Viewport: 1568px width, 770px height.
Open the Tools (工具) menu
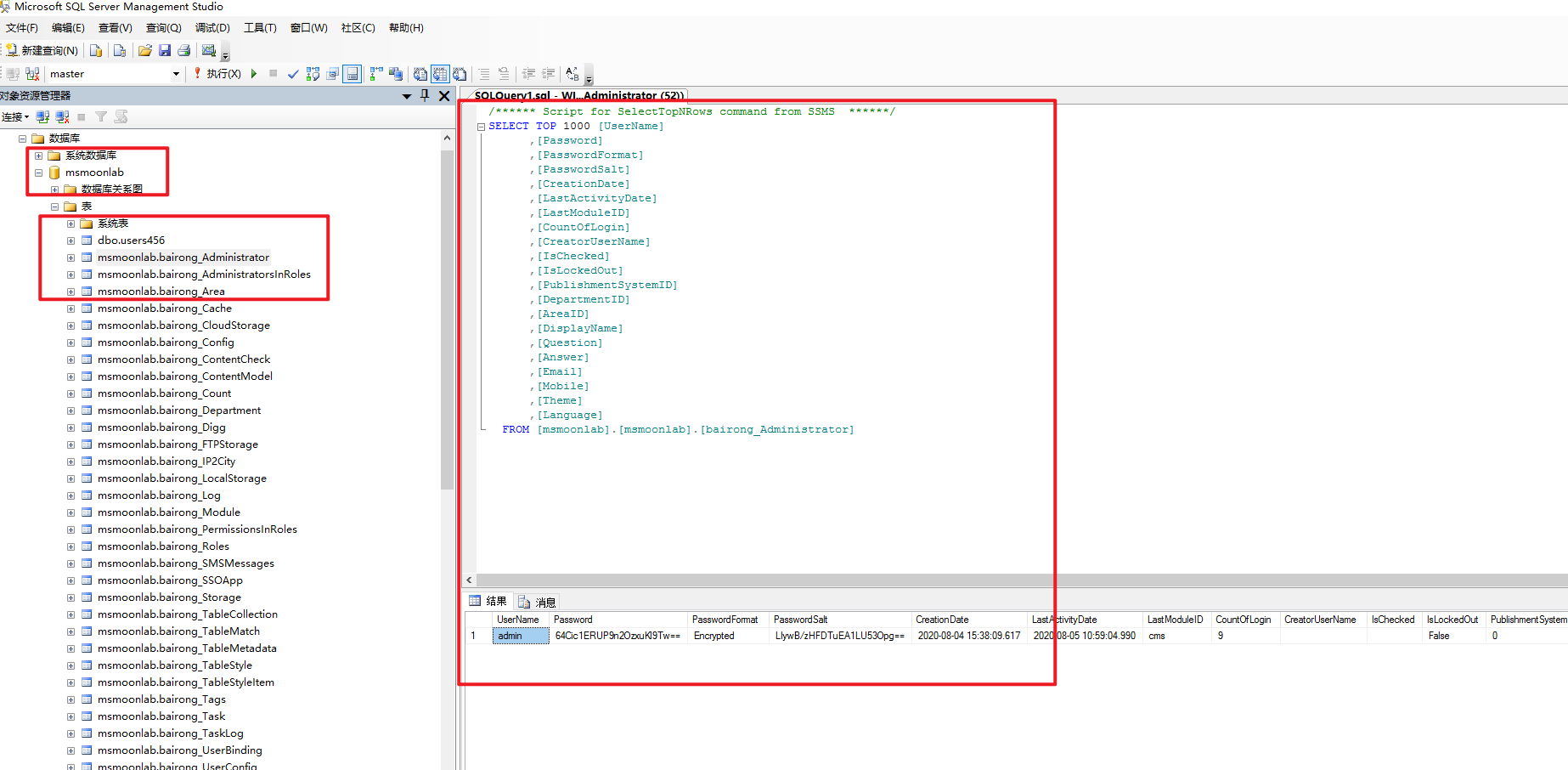pyautogui.click(x=260, y=28)
